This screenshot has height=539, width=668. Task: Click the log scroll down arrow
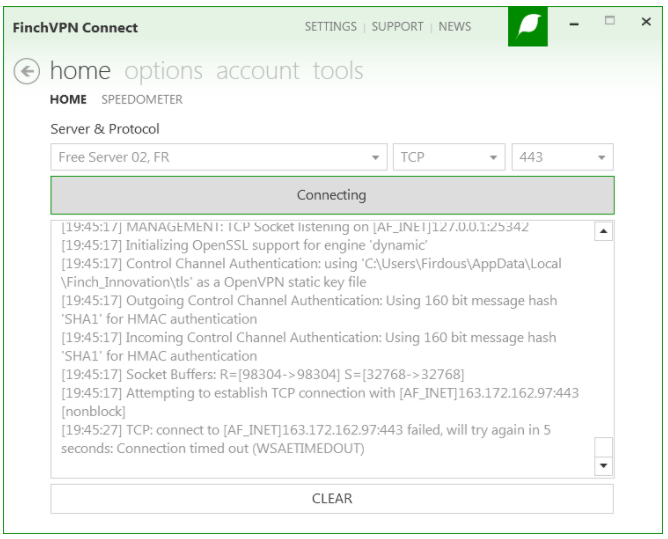[x=603, y=466]
